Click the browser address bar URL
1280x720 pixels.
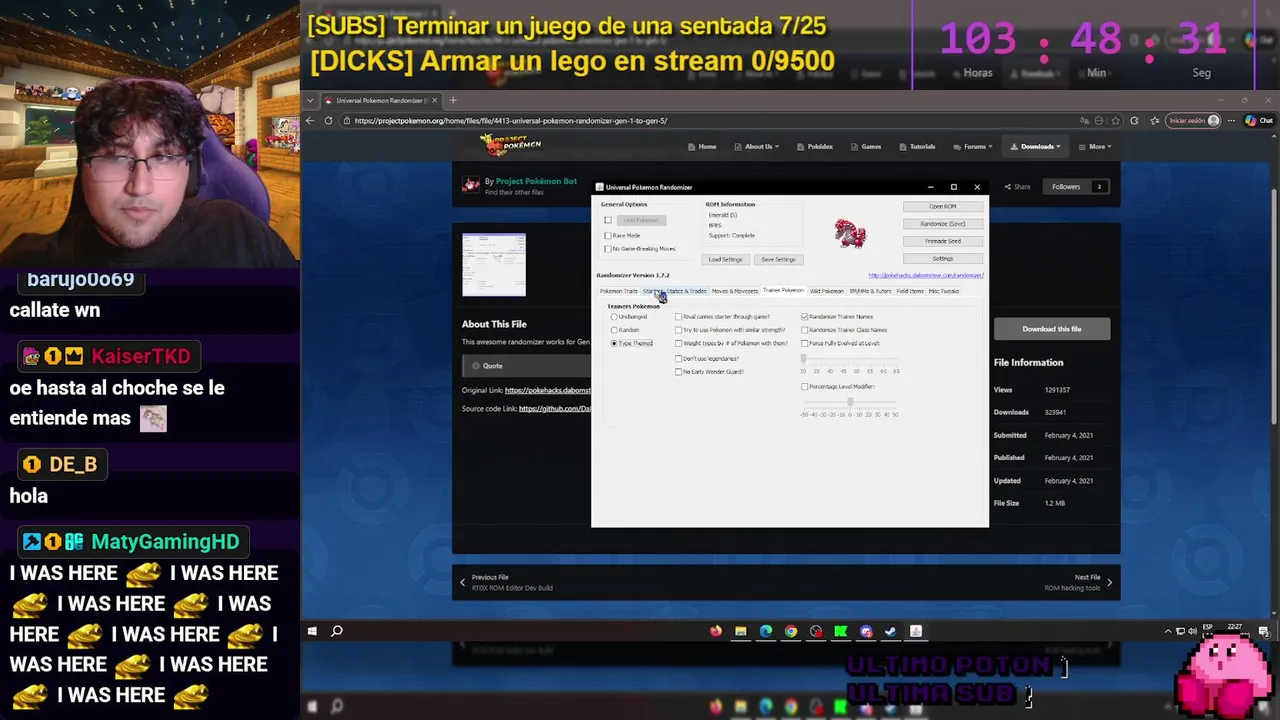[510, 121]
